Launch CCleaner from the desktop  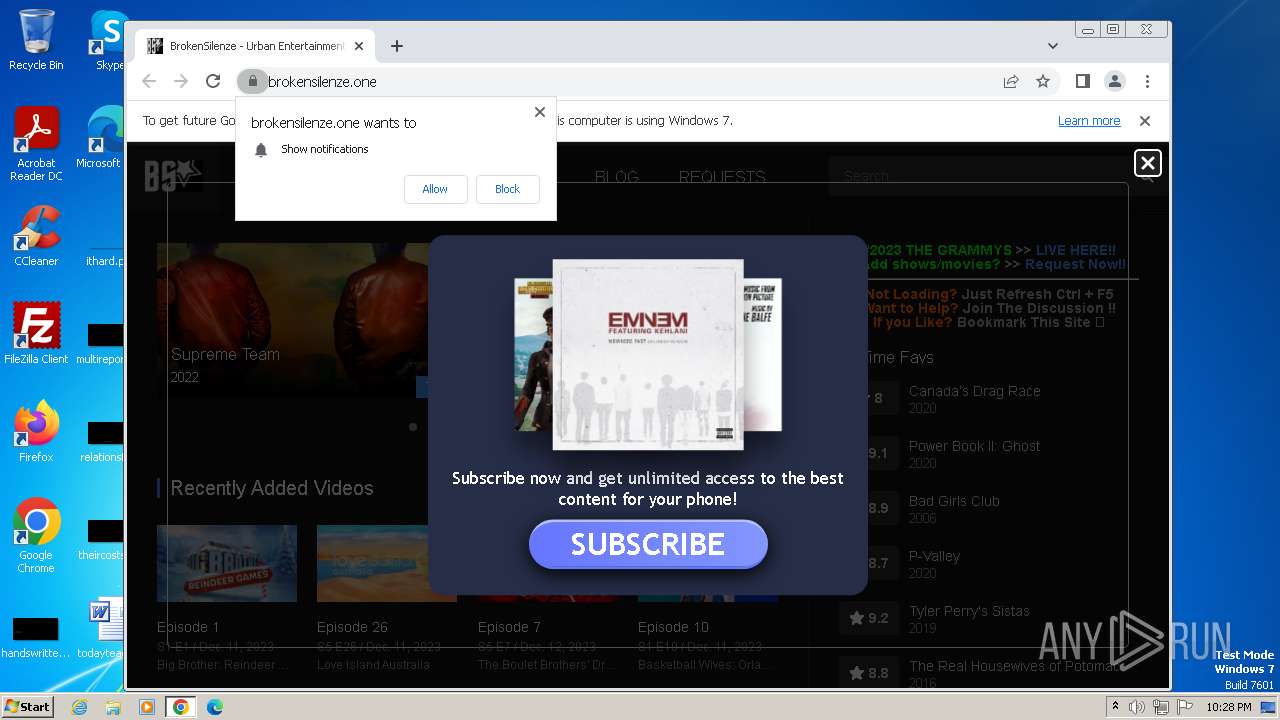pos(36,236)
